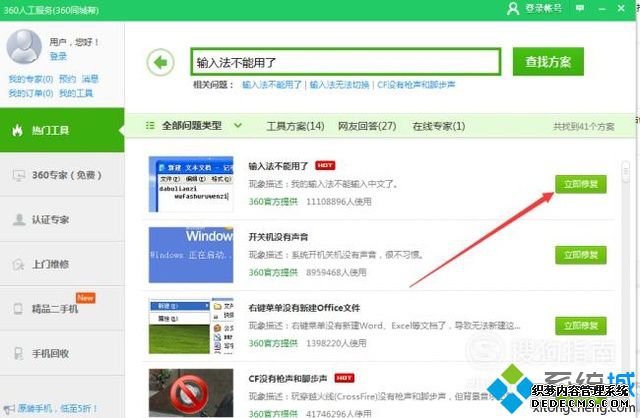Open thumbnail for 右键菜单没有新建Office文件

[191, 326]
